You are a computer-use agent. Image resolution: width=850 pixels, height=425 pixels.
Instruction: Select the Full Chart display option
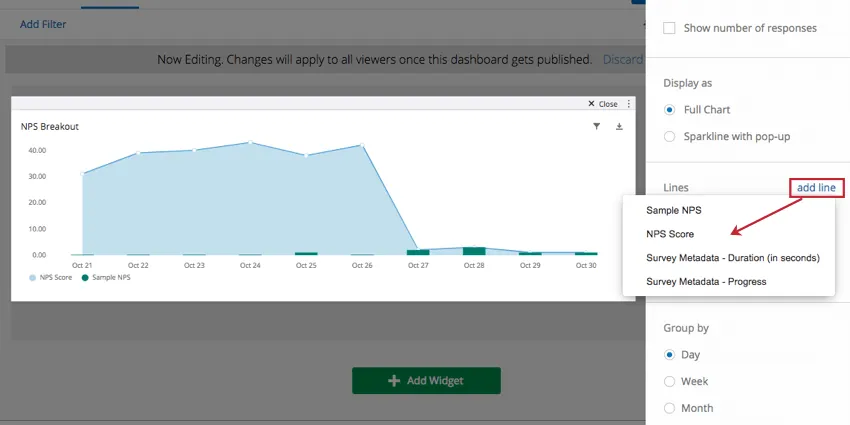[x=669, y=110]
